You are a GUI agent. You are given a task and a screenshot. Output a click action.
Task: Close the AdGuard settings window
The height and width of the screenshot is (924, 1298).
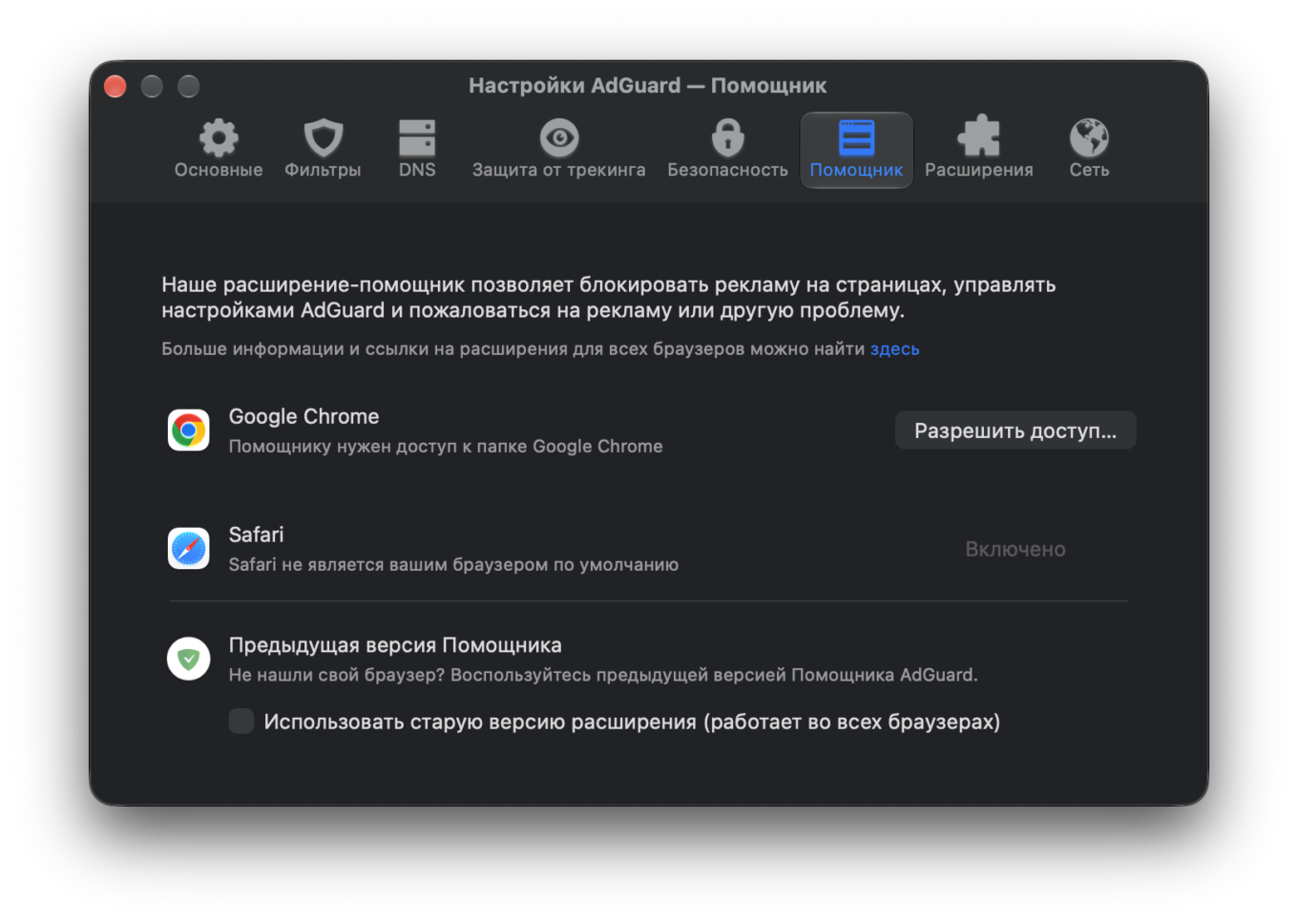coord(115,86)
